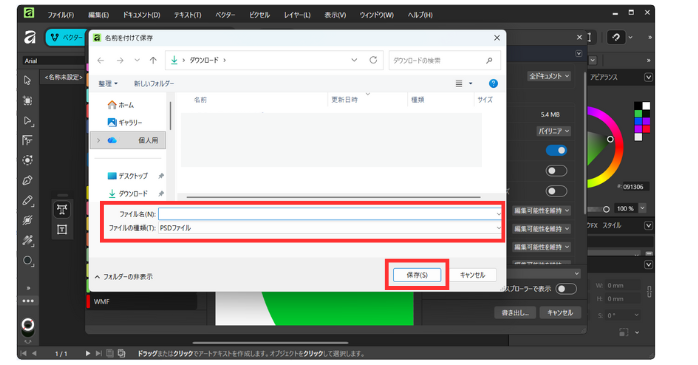This screenshot has height=365, width=698.
Task: Open the save dialog help icon
Action: (x=493, y=83)
